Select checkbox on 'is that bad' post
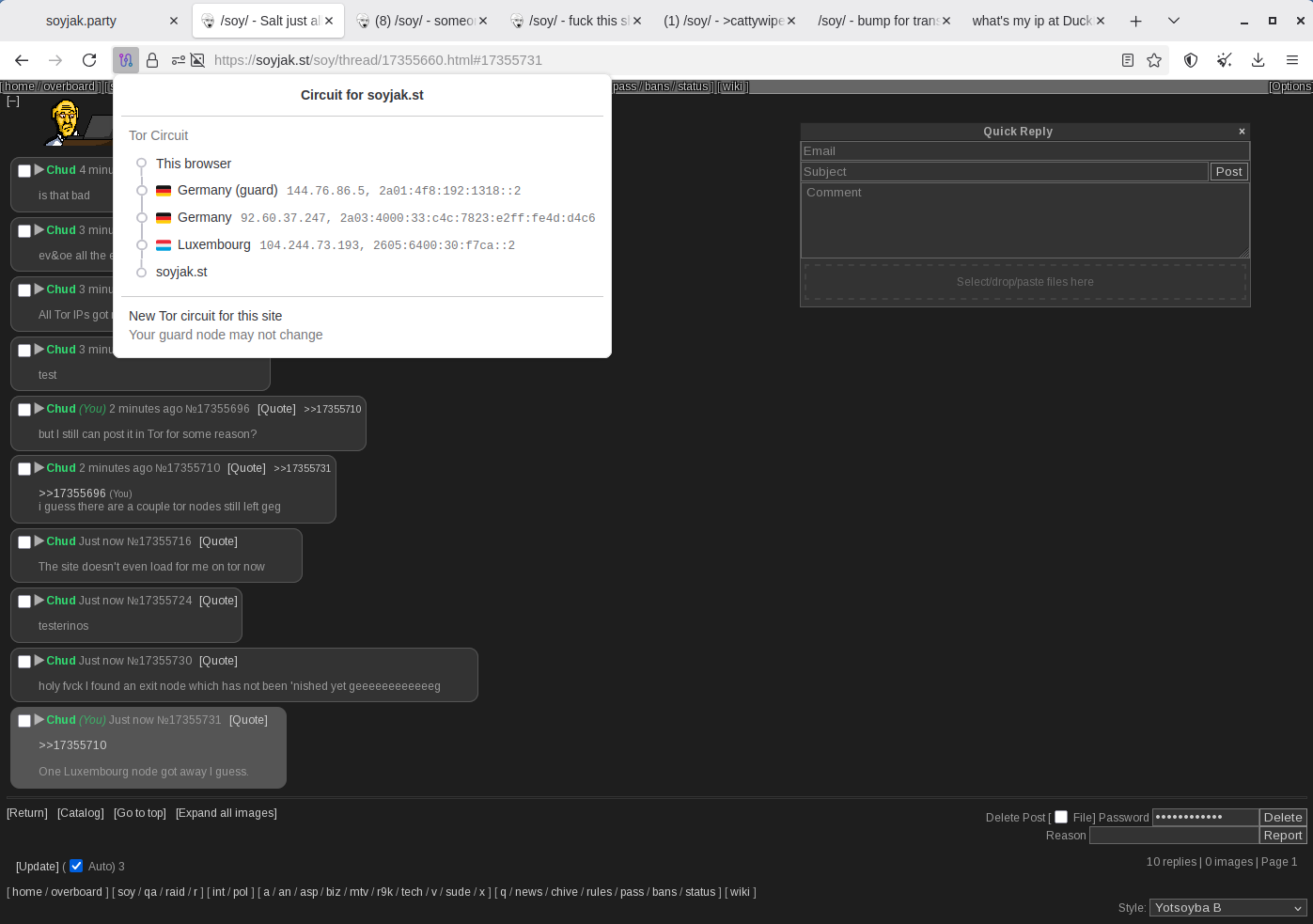 tap(24, 171)
